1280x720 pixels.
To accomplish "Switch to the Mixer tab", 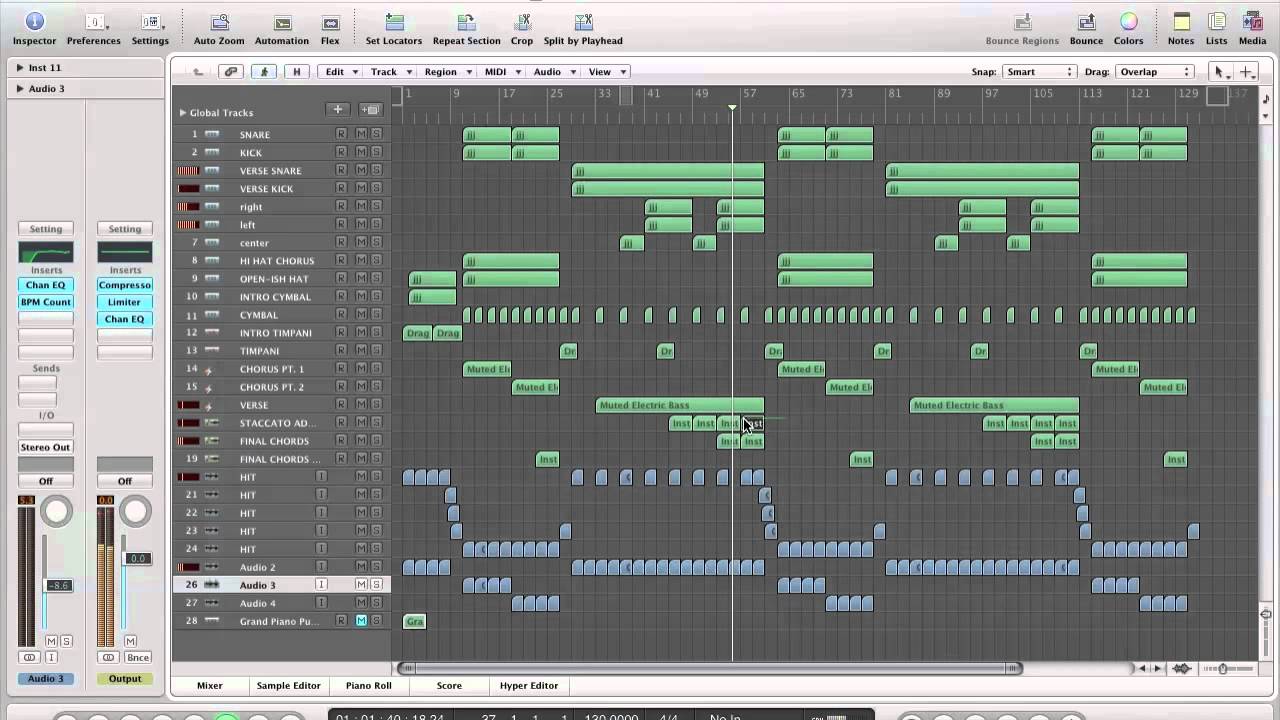I will pos(210,685).
